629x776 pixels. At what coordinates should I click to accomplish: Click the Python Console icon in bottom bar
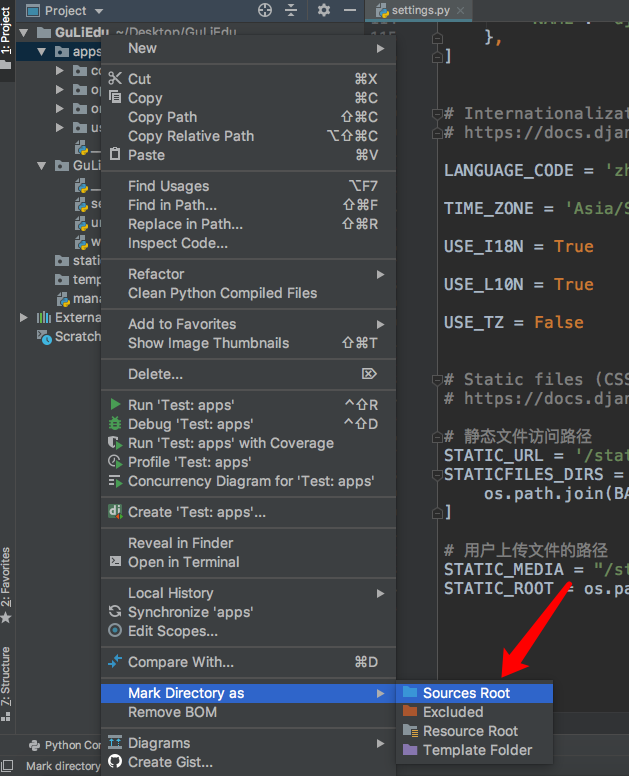[34, 745]
